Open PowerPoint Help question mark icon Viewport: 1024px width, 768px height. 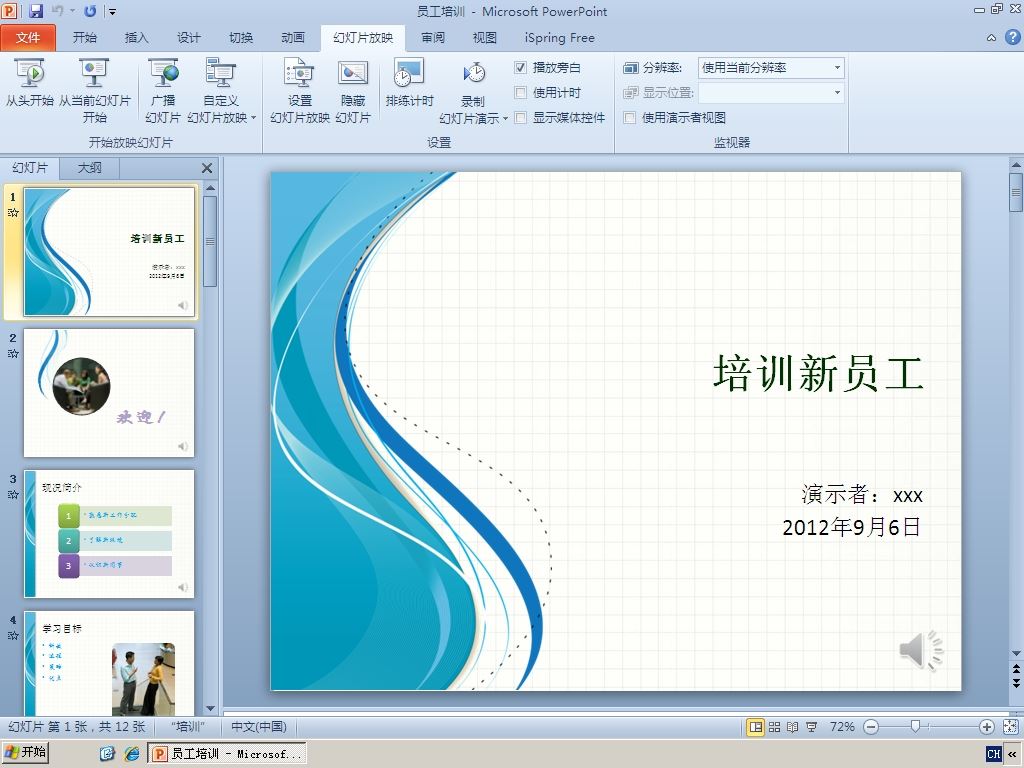(1012, 37)
